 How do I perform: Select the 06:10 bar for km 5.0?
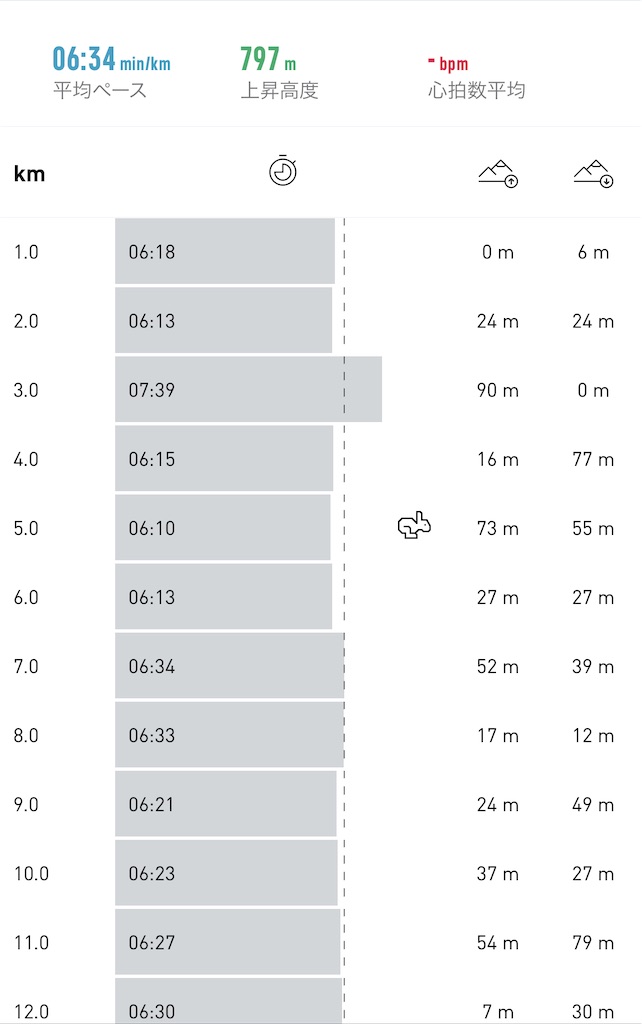[223, 528]
